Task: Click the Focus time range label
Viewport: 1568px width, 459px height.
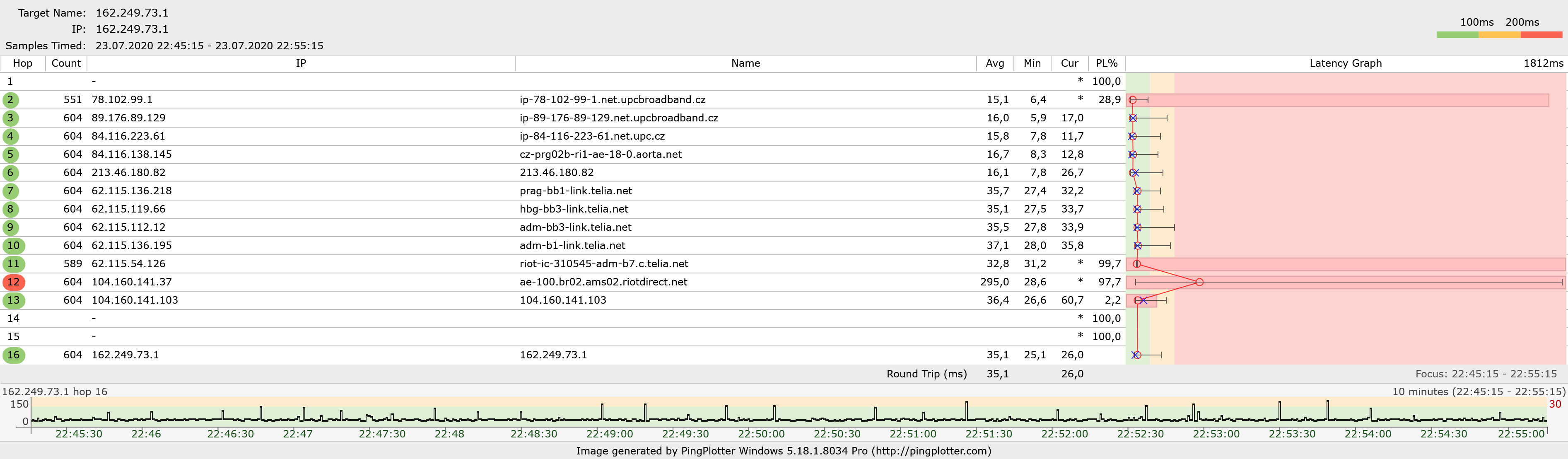Action: (x=1485, y=374)
